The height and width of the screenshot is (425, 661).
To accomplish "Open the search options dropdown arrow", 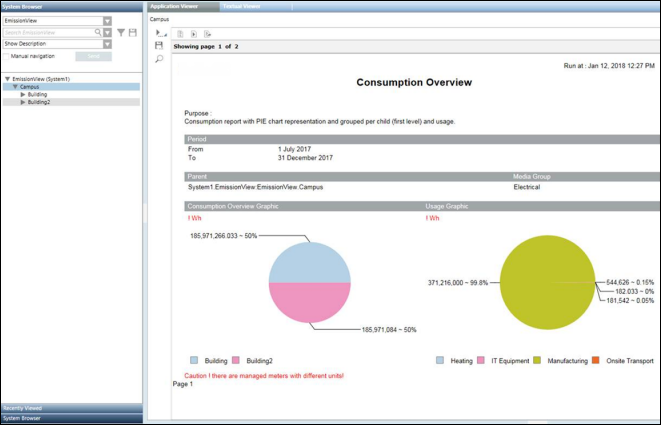I will pos(108,32).
